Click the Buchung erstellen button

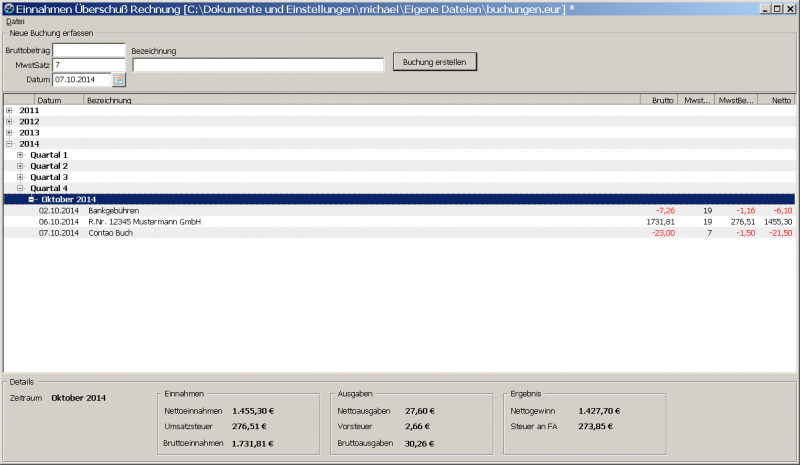click(435, 62)
